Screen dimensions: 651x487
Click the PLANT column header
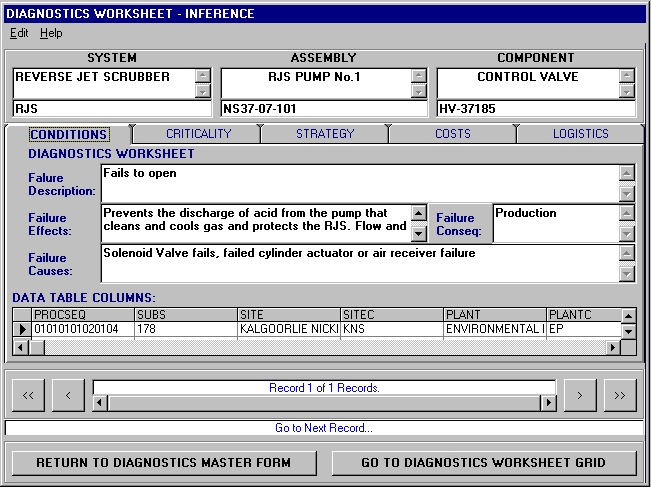click(x=495, y=315)
